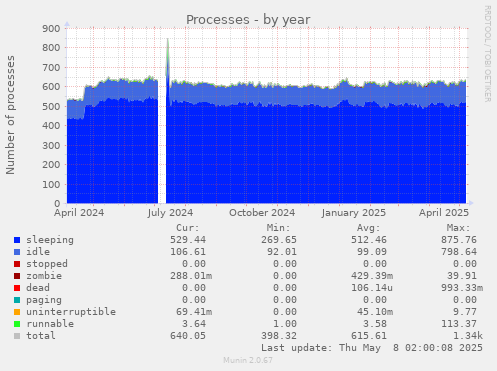Click the 'July 2024' x-axis label

(x=170, y=213)
